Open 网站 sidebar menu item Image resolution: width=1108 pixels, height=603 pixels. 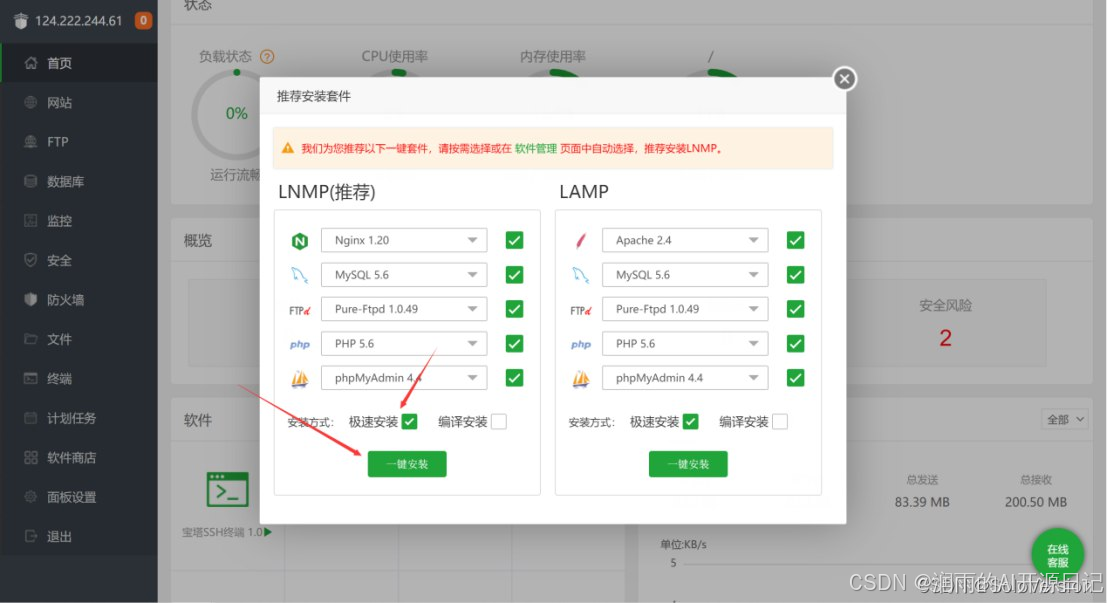coord(79,103)
